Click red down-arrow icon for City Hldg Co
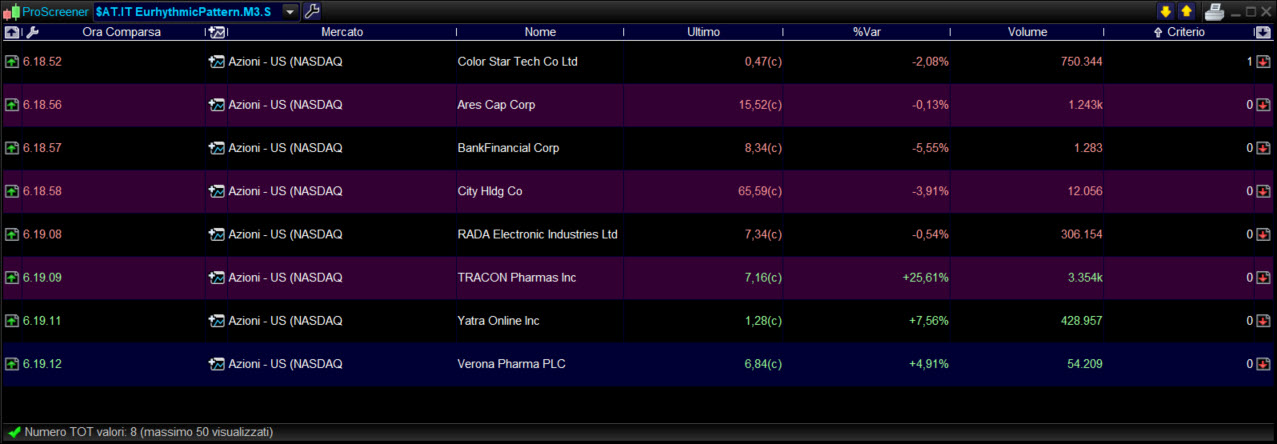 (1263, 191)
